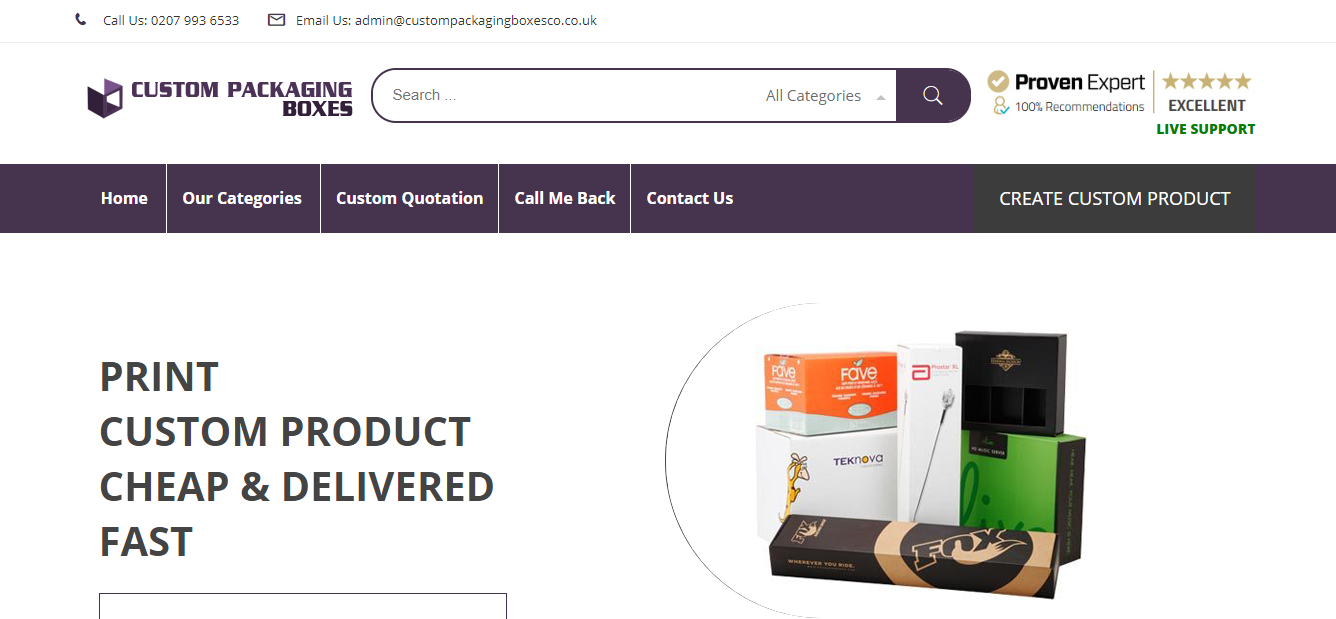This screenshot has height=619, width=1336.
Task: Click the Custom Packaging Boxes cube logo
Action: click(x=105, y=98)
